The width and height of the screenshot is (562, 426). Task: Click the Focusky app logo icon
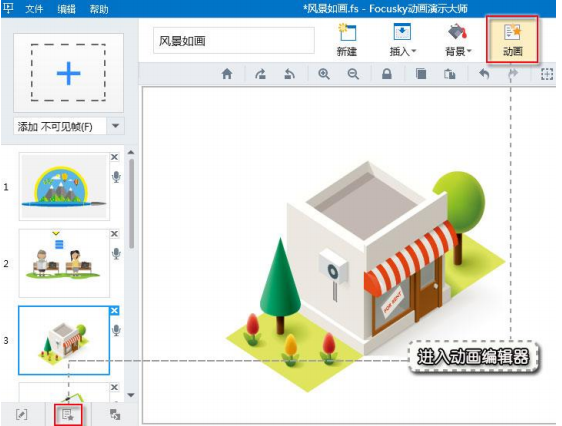[x=8, y=8]
